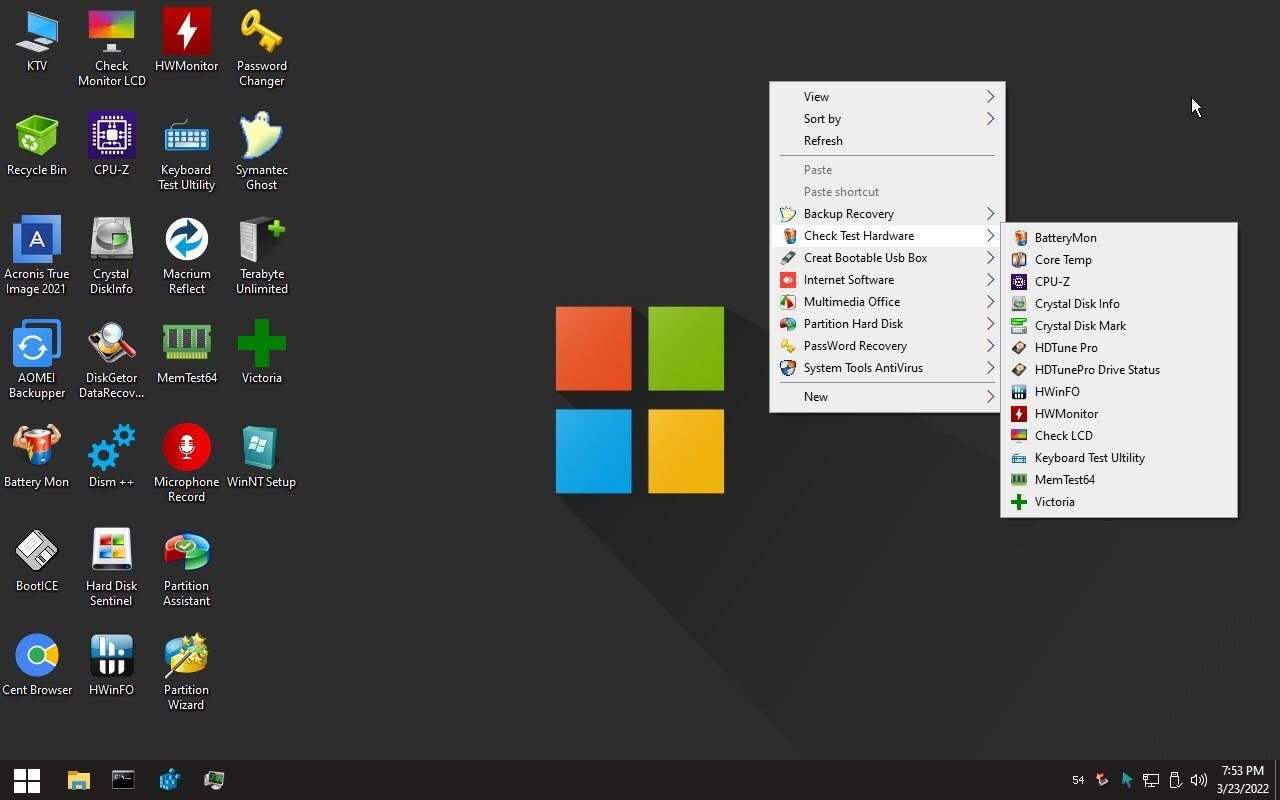The image size is (1280, 800).
Task: Expand the New submenu arrow
Action: (990, 397)
